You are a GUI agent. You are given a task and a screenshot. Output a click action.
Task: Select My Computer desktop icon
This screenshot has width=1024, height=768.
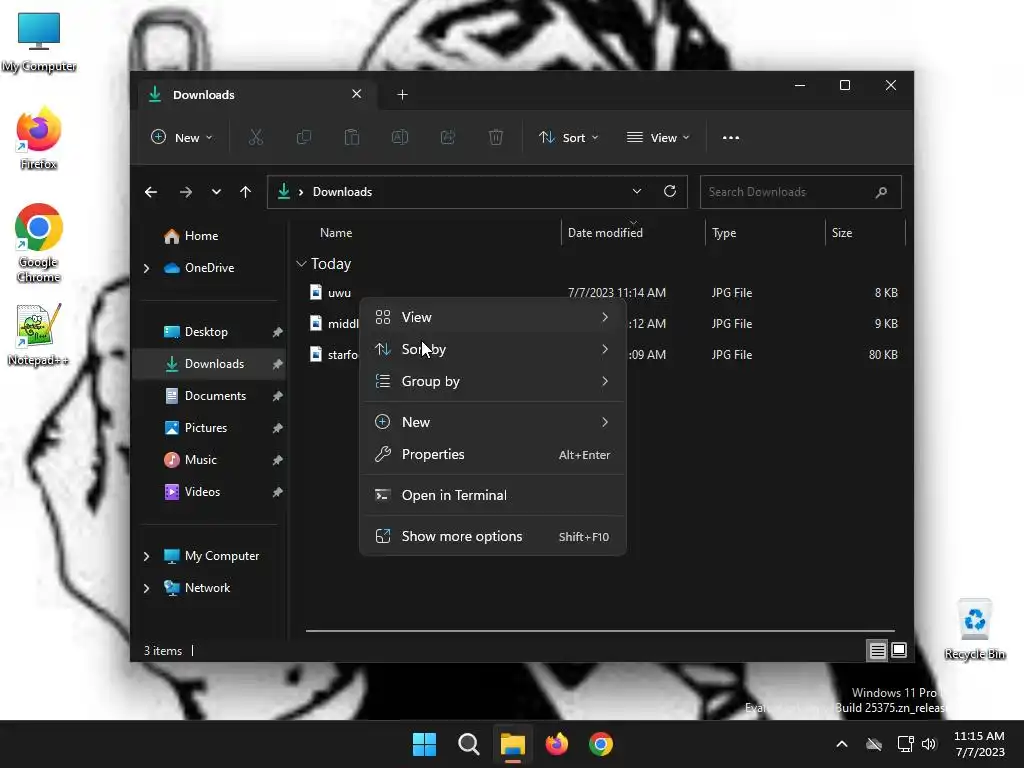tap(39, 42)
